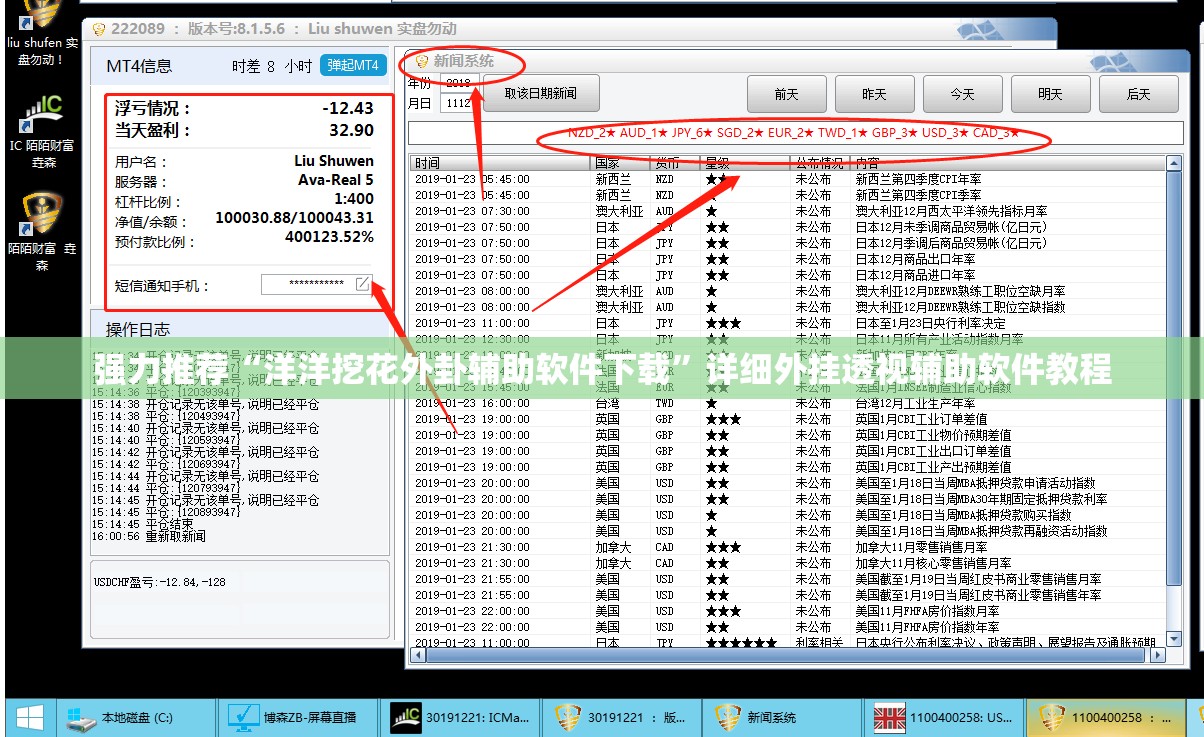Click log entry 16:00:56 重新取新闻
The width and height of the screenshot is (1204, 737).
coord(148,536)
